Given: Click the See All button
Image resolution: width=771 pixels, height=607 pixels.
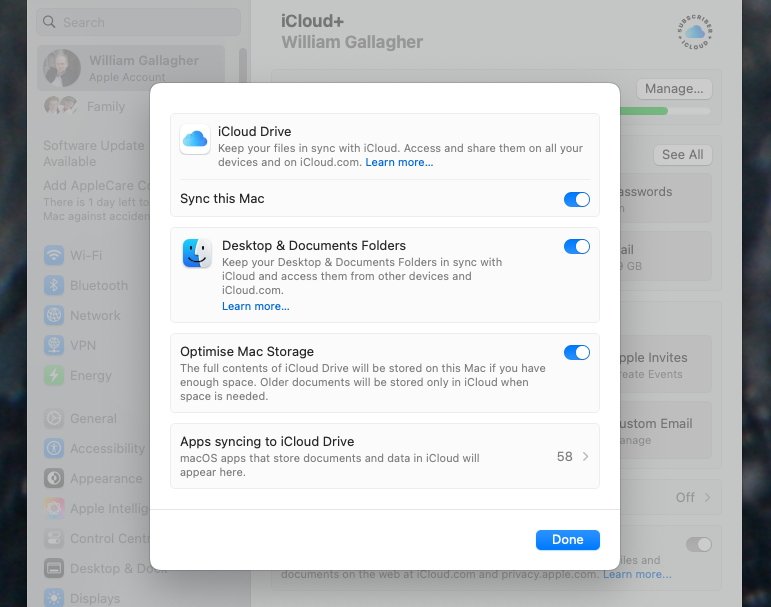Looking at the screenshot, I should (x=682, y=154).
